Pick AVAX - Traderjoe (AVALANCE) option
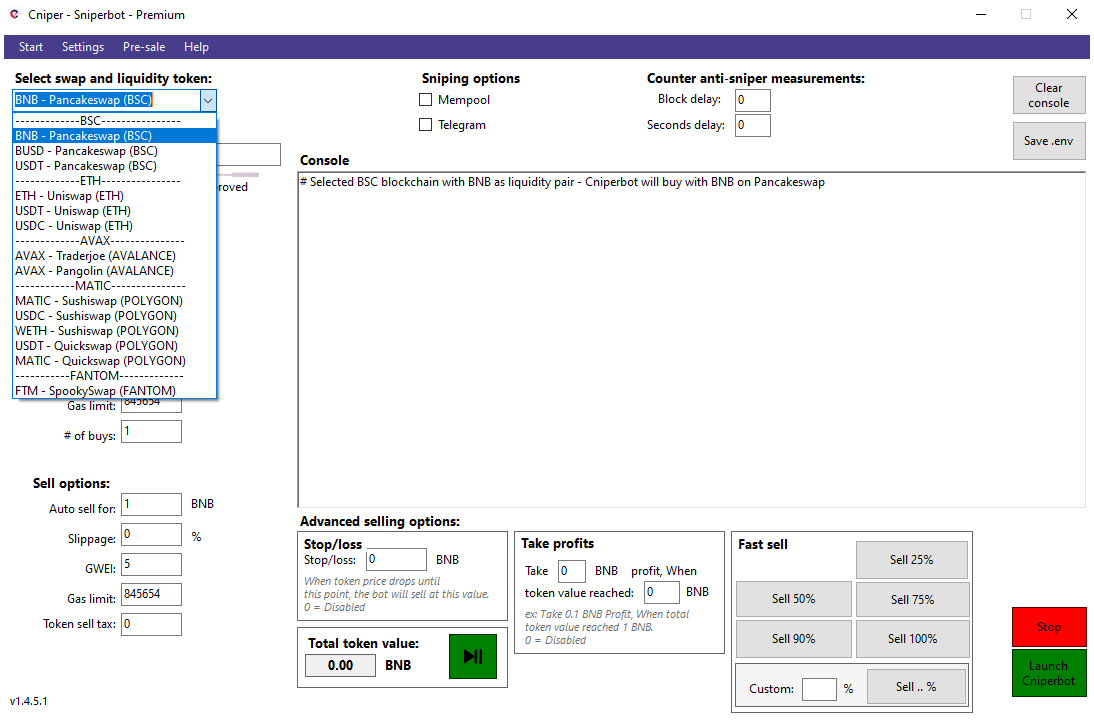 (114, 255)
